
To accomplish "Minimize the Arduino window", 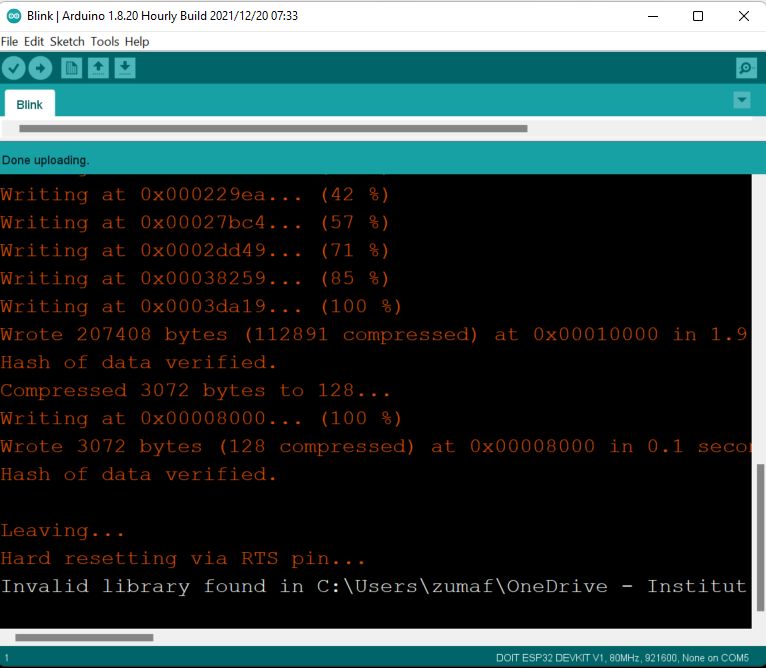I will click(x=653, y=16).
